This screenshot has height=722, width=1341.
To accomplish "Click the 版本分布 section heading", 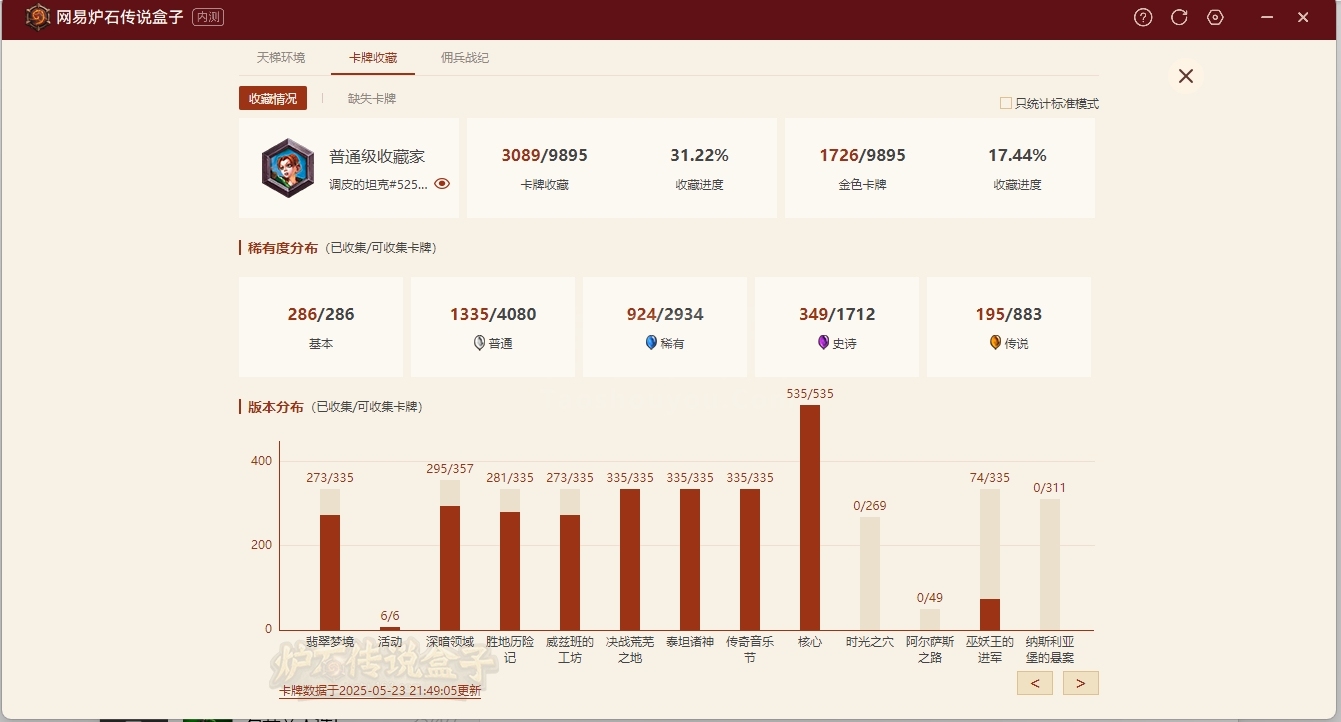I will (276, 407).
